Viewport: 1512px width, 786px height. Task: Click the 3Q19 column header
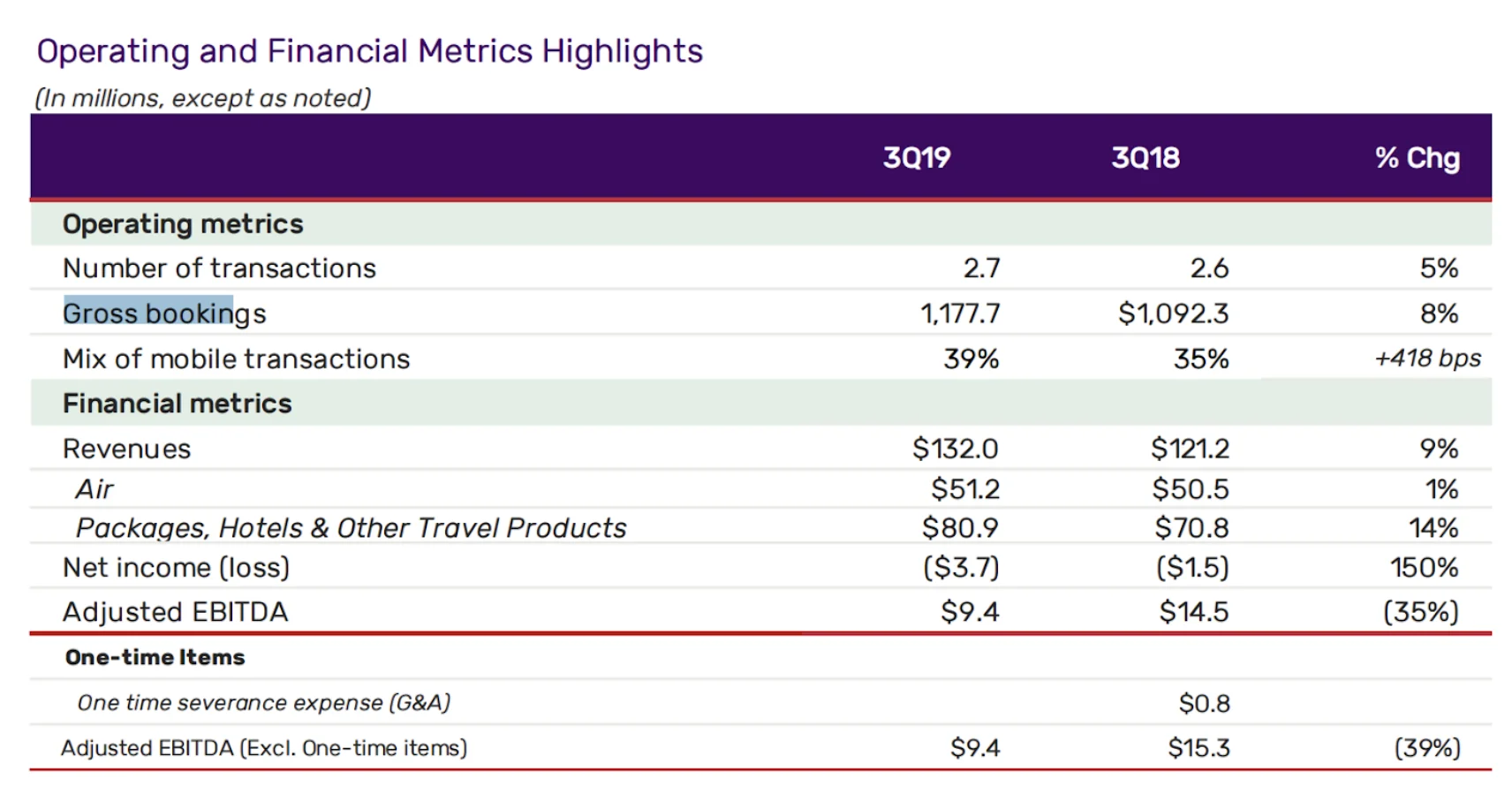pyautogui.click(x=916, y=158)
